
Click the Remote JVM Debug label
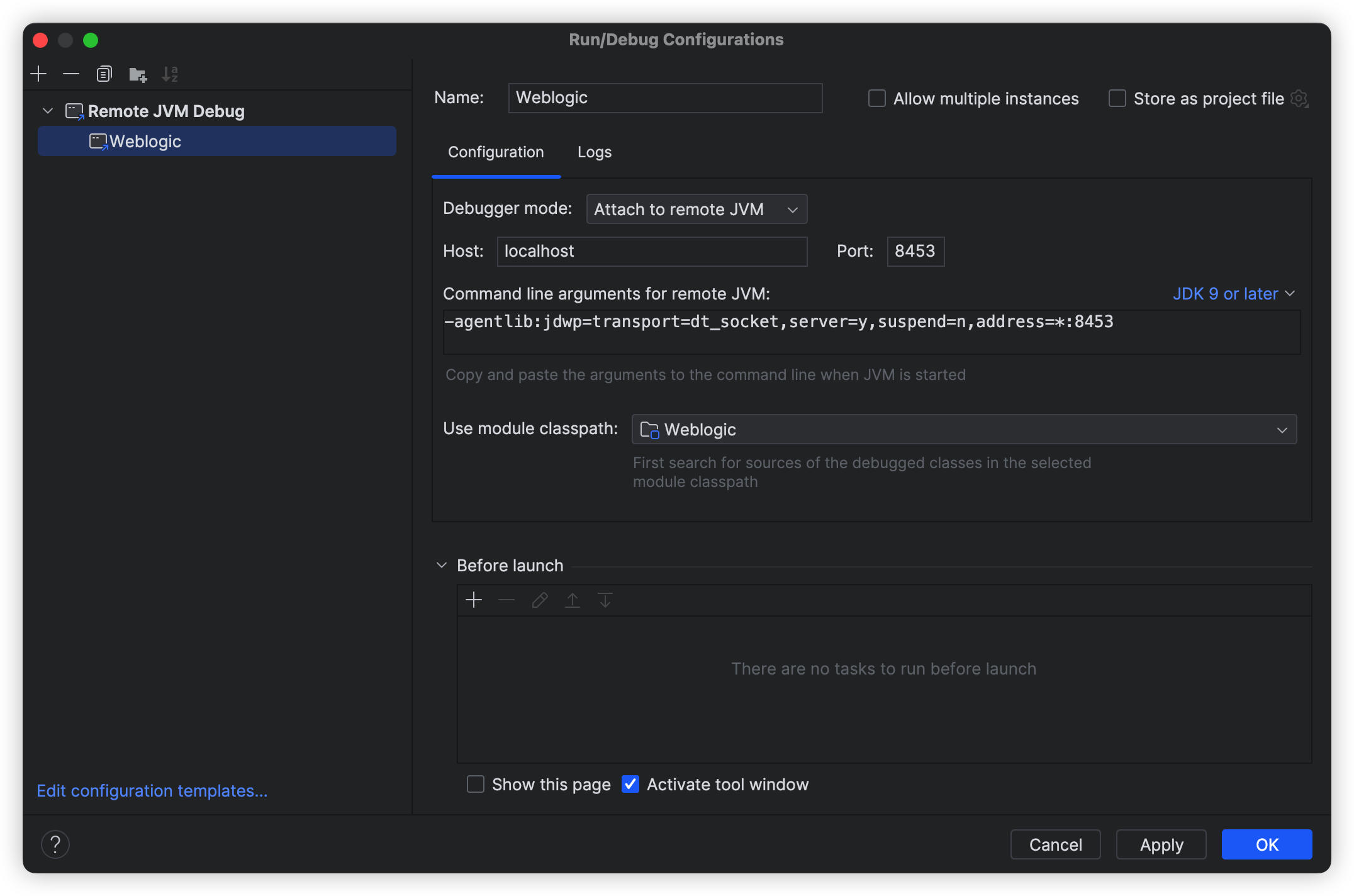coord(166,111)
